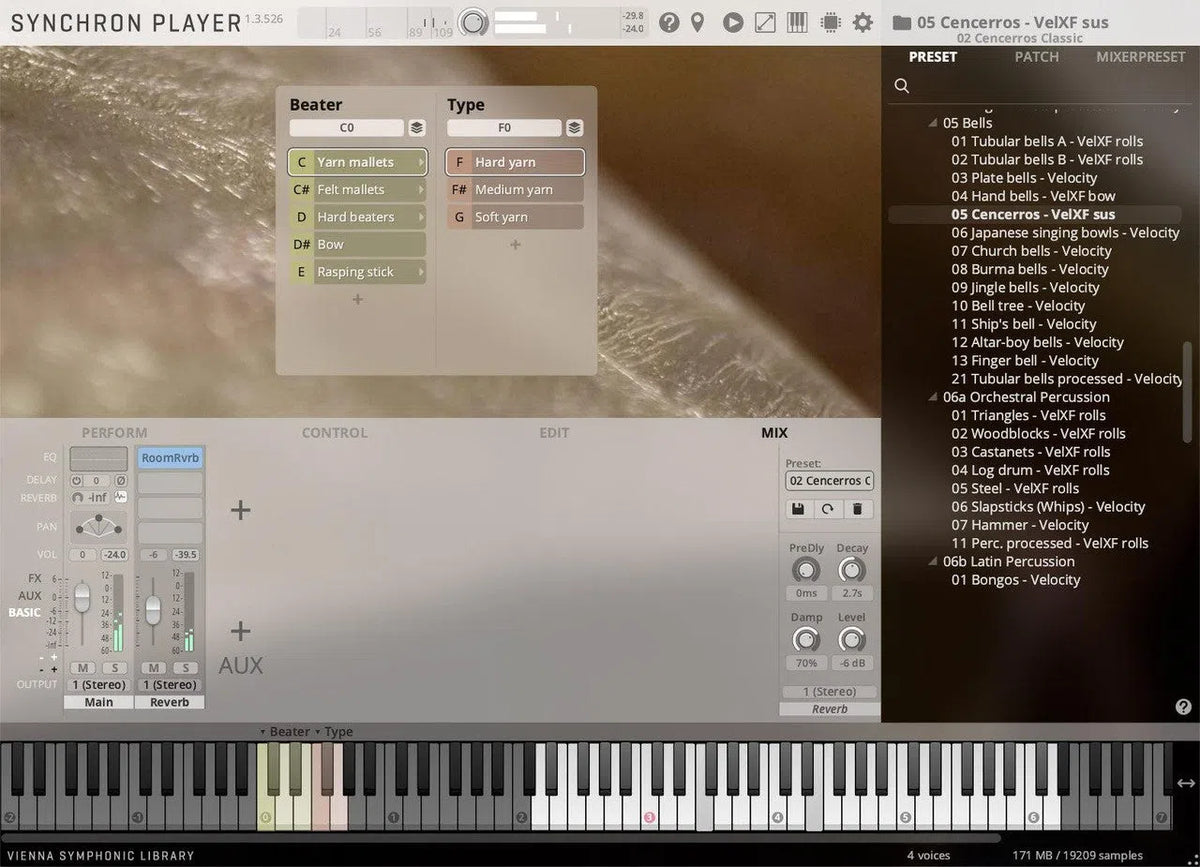Viewport: 1200px width, 867px height.
Task: Click the delete preset trash icon
Action: point(857,509)
